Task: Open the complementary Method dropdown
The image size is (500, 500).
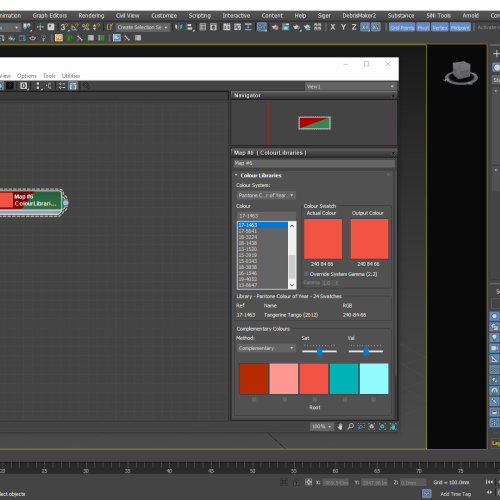Action: click(266, 348)
